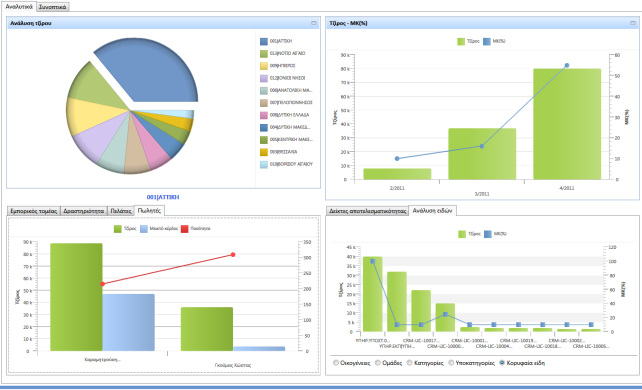Switch to the Συνοπτικά tab
The image size is (642, 390).
click(52, 7)
